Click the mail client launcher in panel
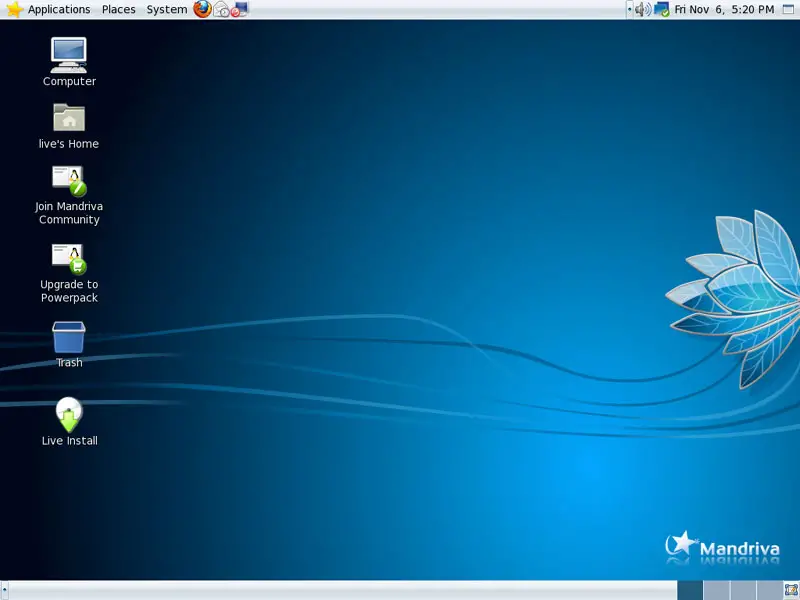Viewport: 800px width, 600px height. point(222,9)
